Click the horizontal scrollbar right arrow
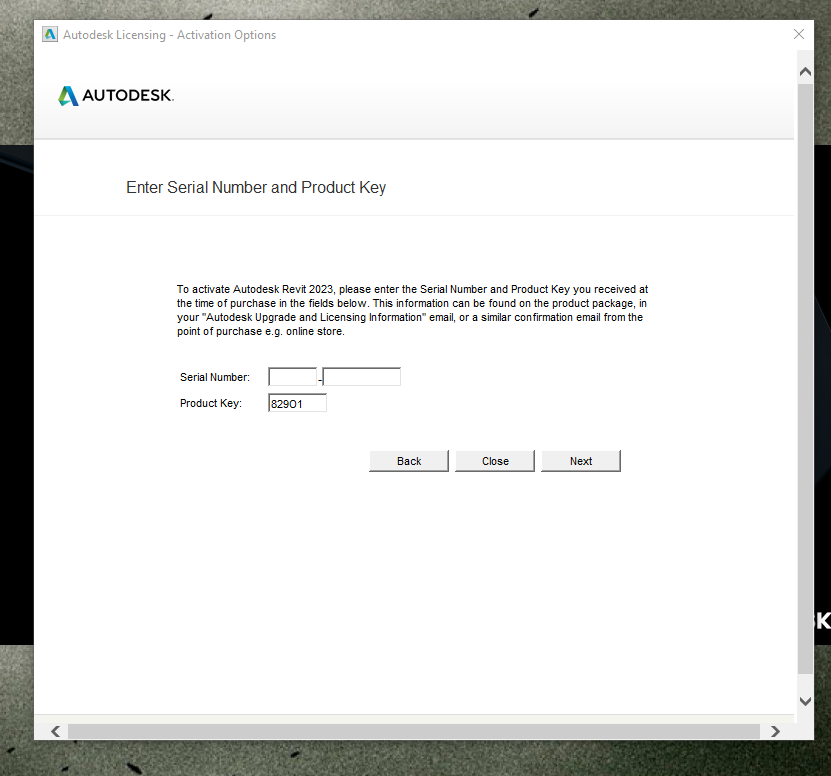The width and height of the screenshot is (831, 776). point(775,731)
